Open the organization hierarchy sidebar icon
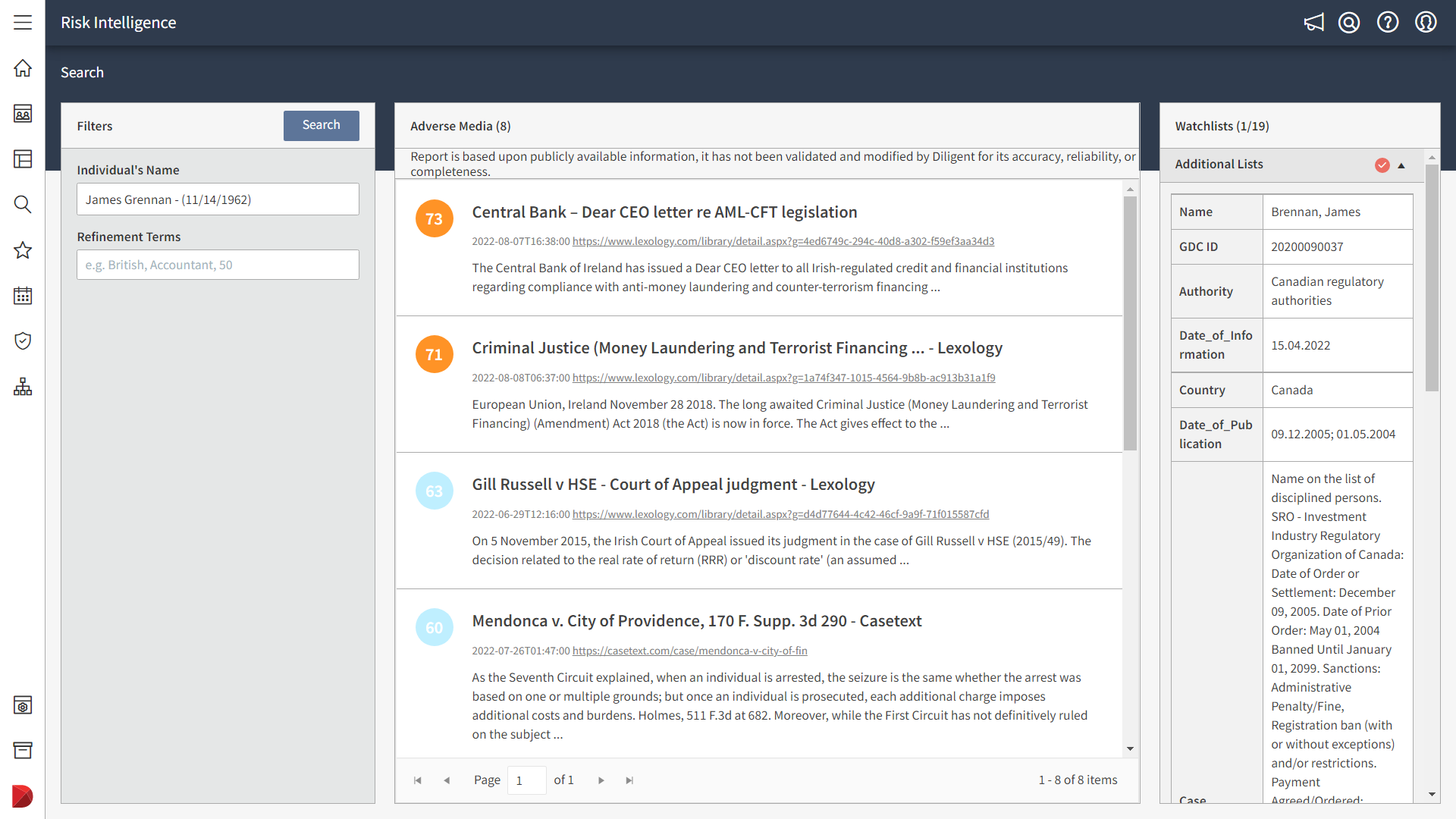Screen dimensions: 1456x819 pyautogui.click(x=23, y=387)
